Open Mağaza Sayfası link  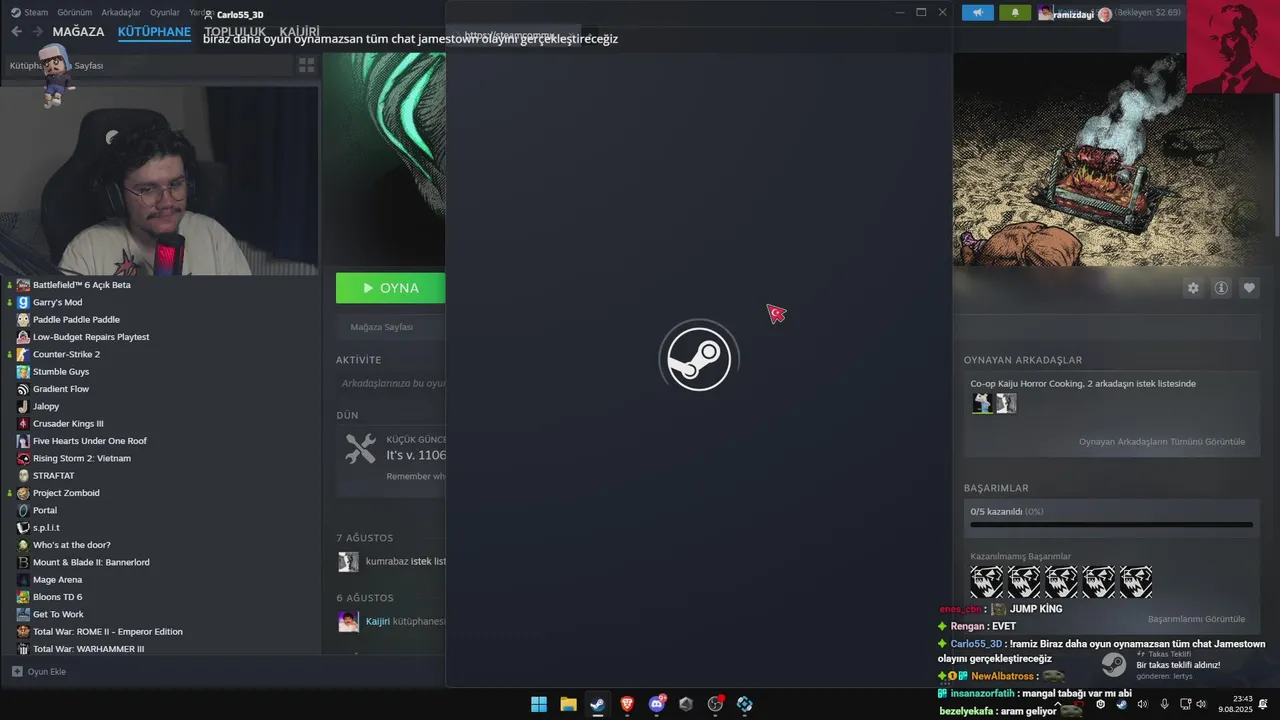pyautogui.click(x=381, y=327)
